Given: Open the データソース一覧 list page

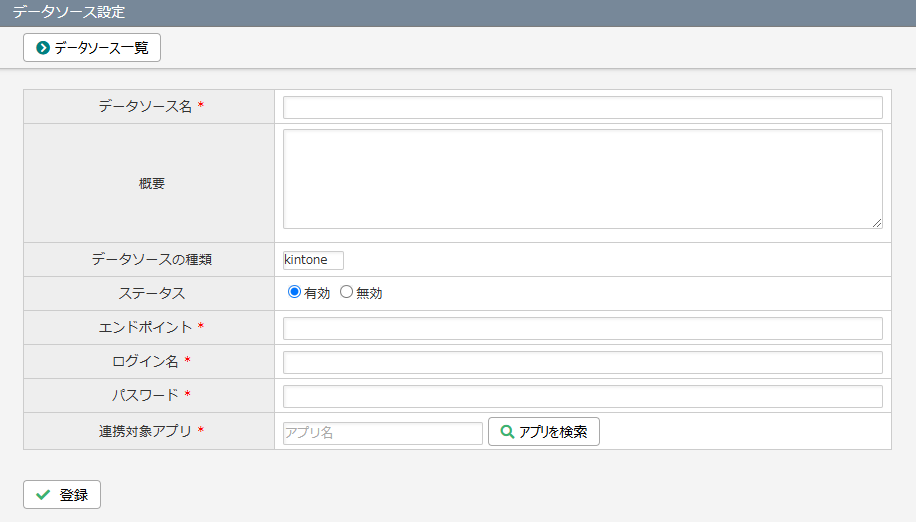Looking at the screenshot, I should pyautogui.click(x=92, y=48).
